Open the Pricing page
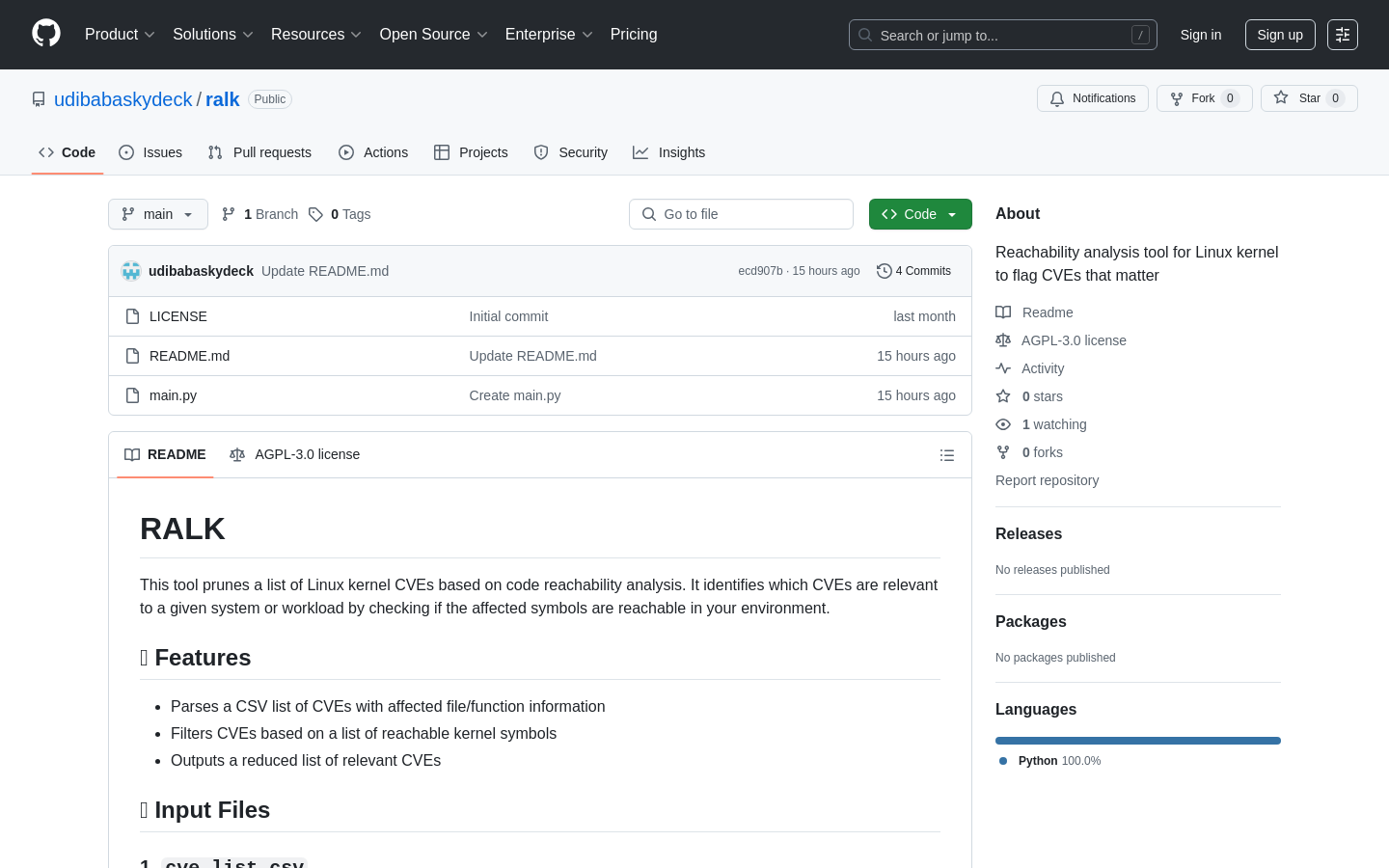 [x=634, y=35]
